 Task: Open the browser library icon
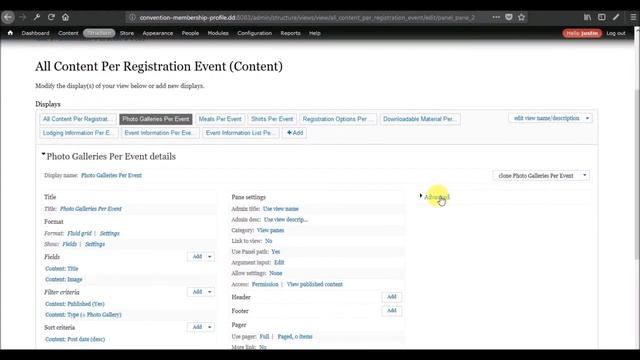(x=587, y=17)
